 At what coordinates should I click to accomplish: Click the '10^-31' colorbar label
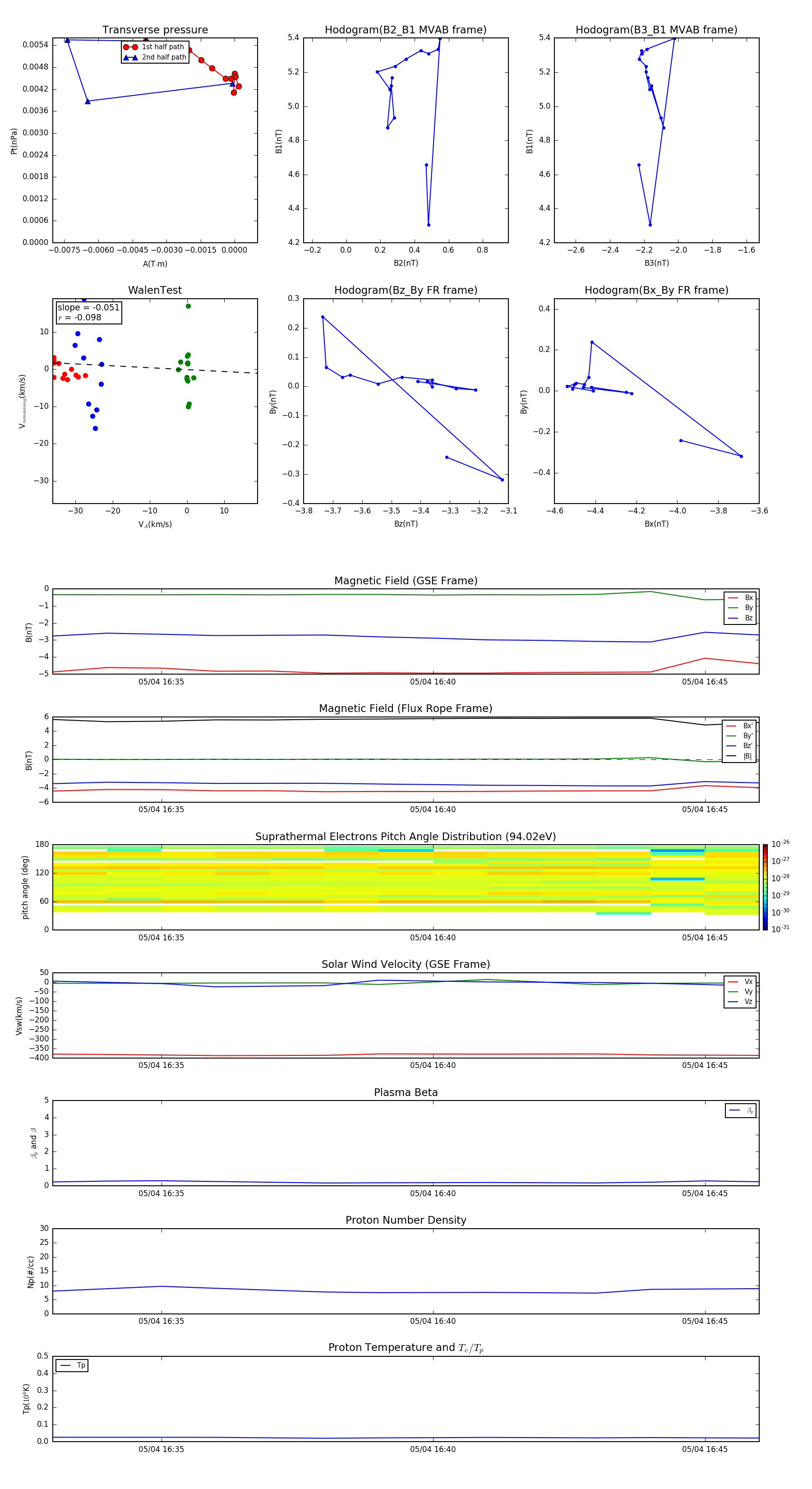780,929
